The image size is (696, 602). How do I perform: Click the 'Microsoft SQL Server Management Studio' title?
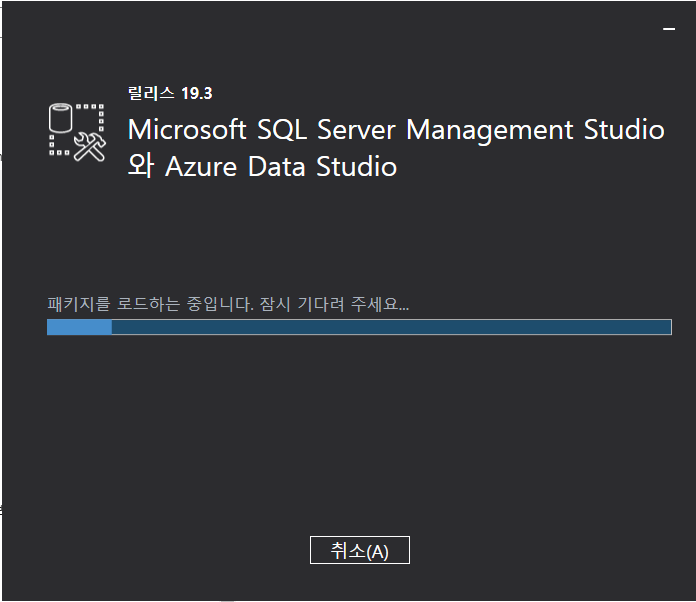point(396,130)
